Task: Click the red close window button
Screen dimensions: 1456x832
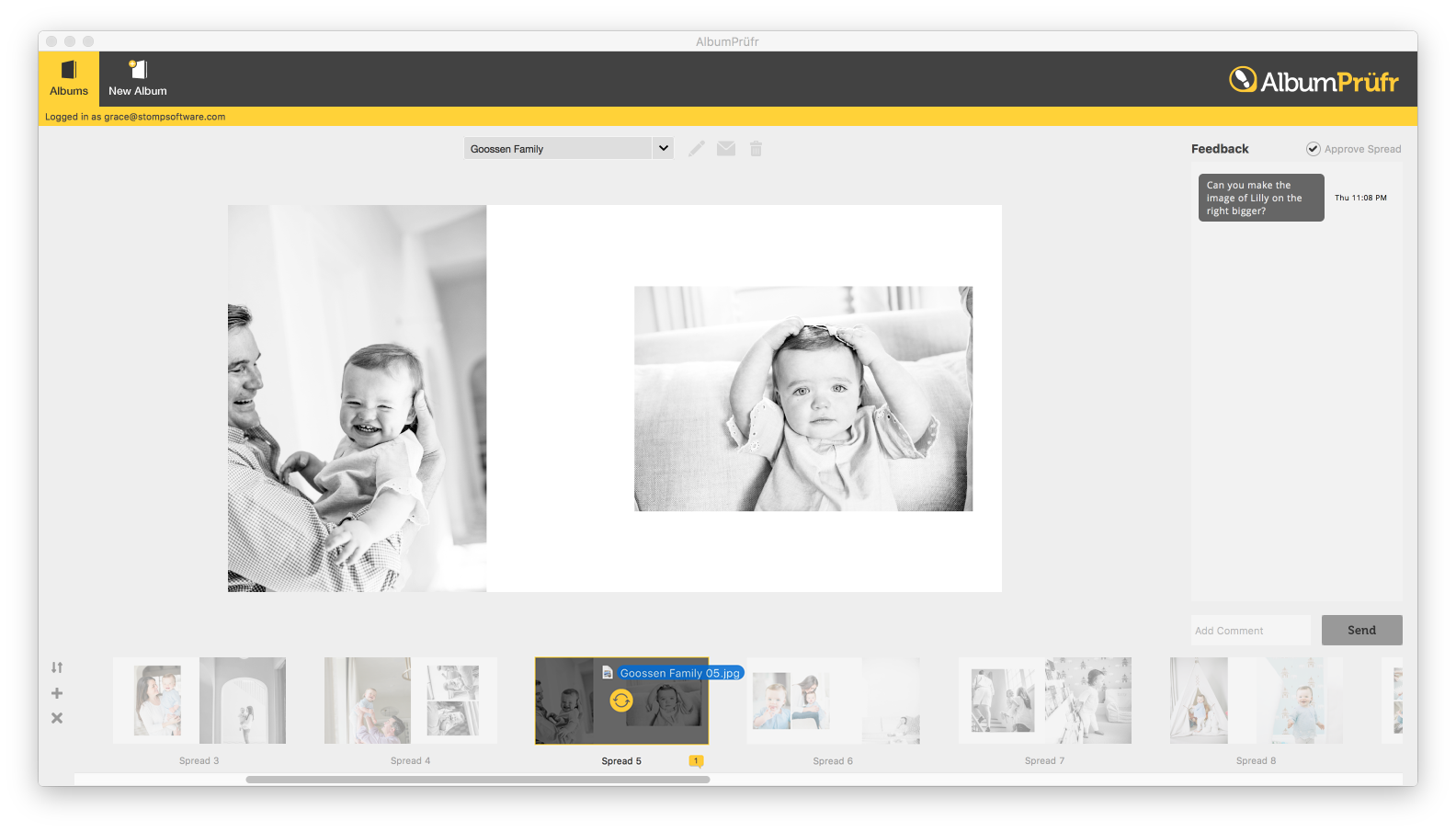Action: pyautogui.click(x=51, y=41)
